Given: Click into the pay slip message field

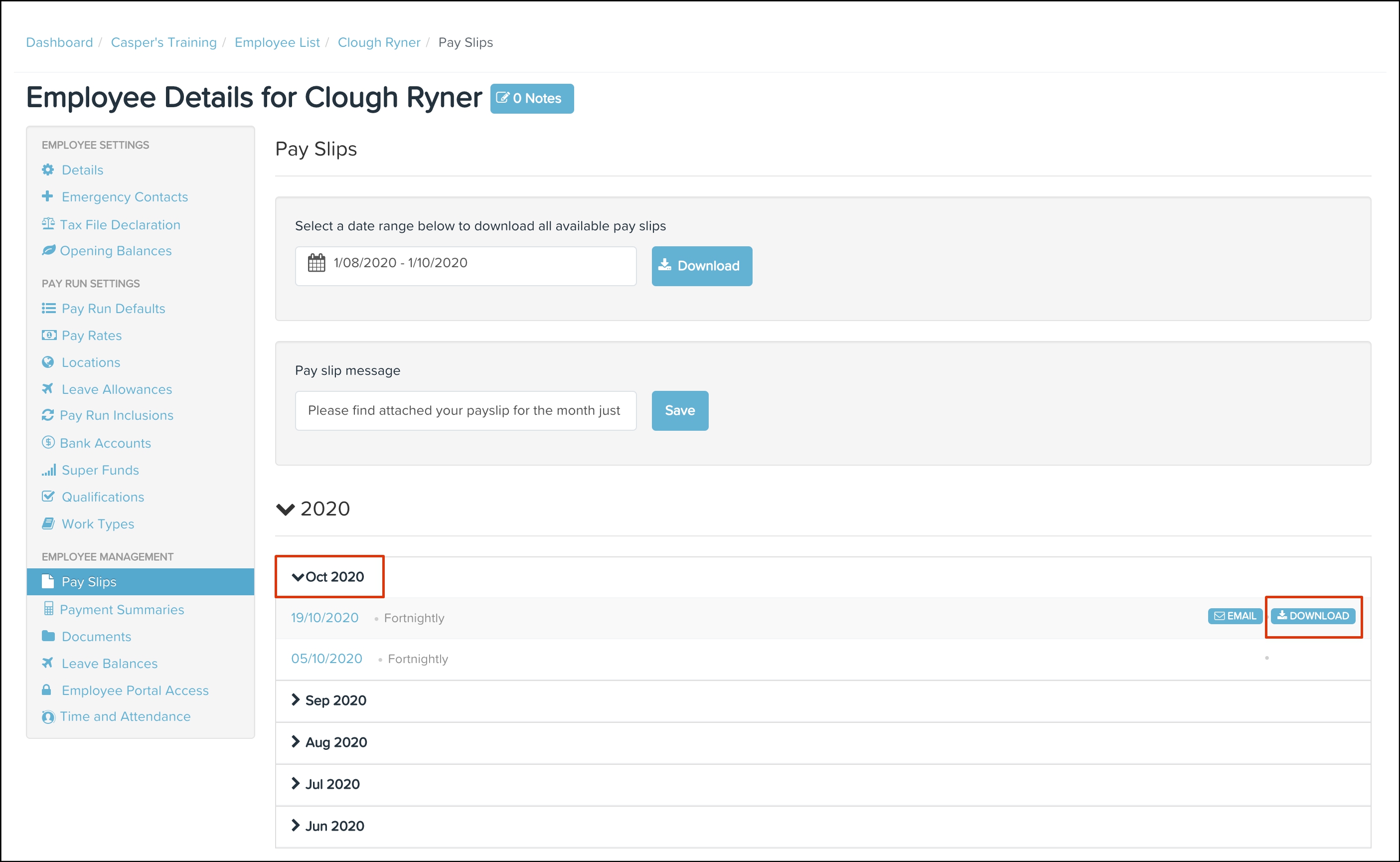Looking at the screenshot, I should [465, 411].
